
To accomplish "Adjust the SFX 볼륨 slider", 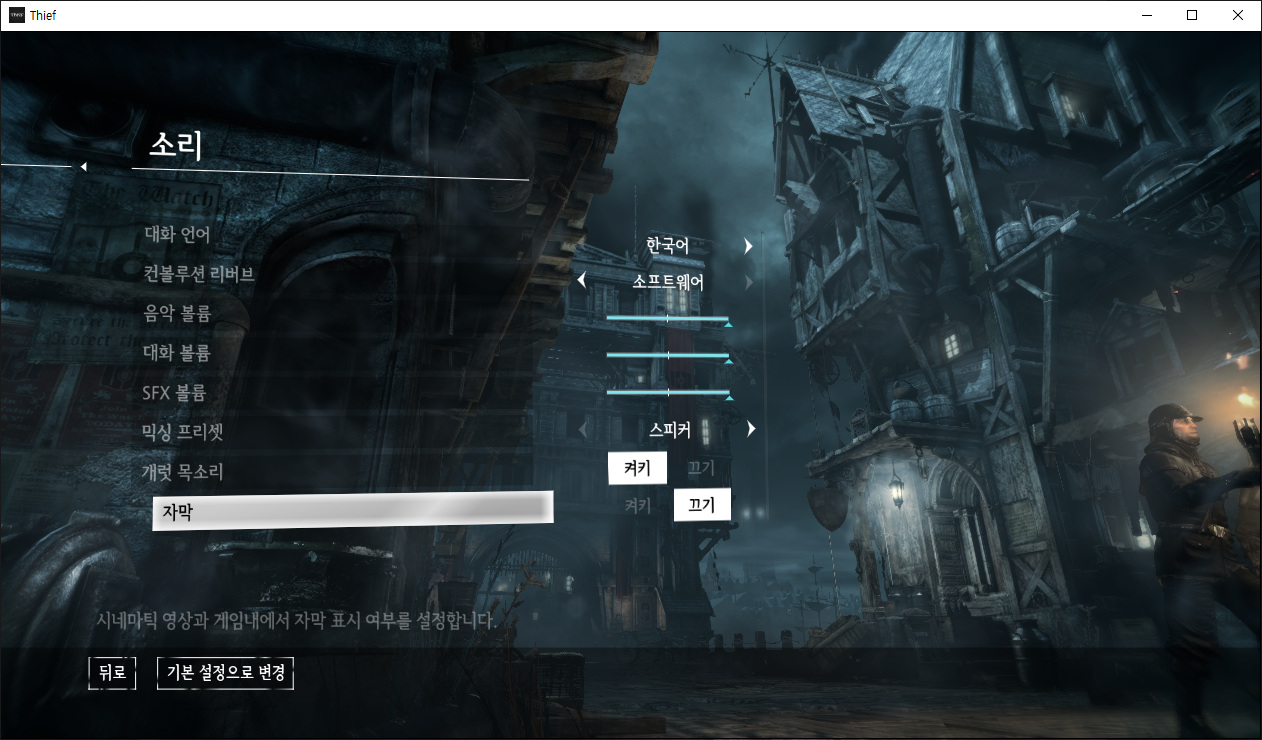I will point(668,393).
